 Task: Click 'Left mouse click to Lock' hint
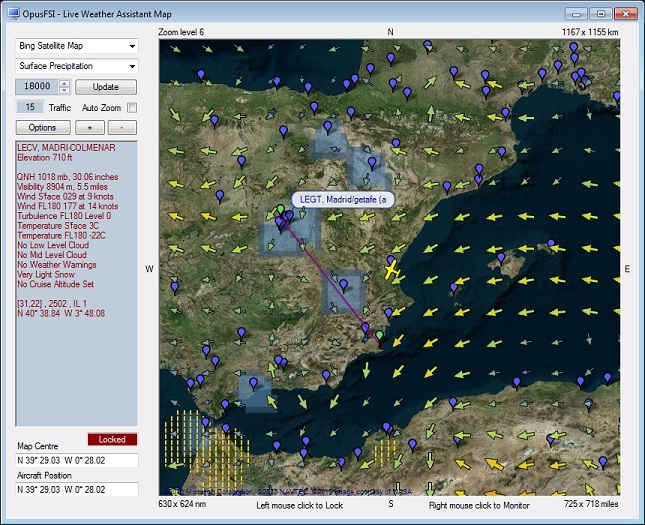click(299, 506)
